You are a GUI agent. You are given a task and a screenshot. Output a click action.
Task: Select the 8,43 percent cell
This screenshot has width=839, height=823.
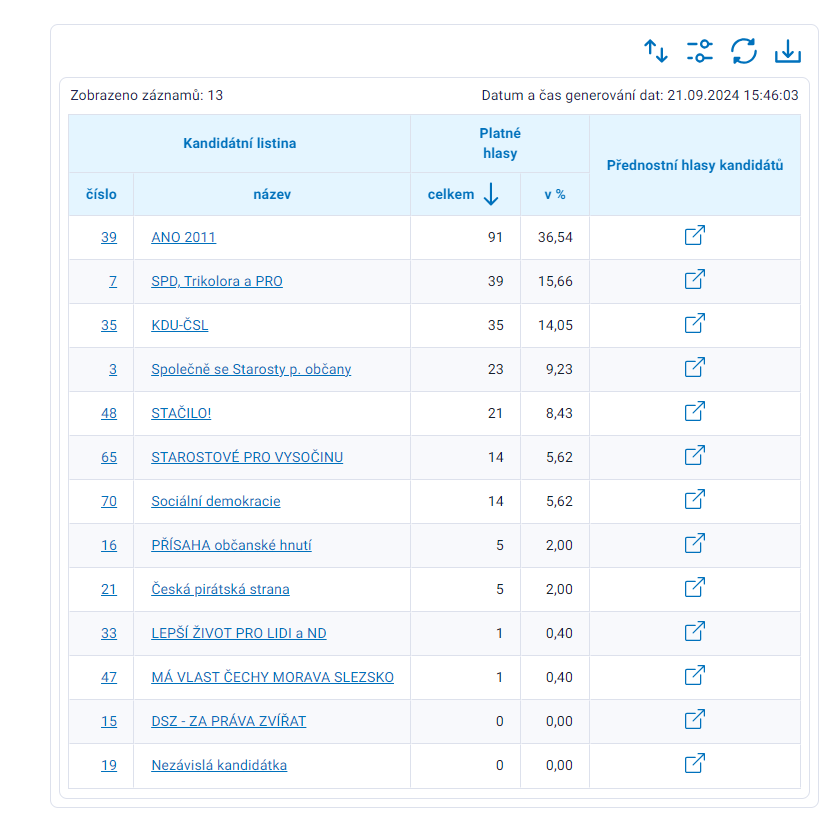point(555,413)
